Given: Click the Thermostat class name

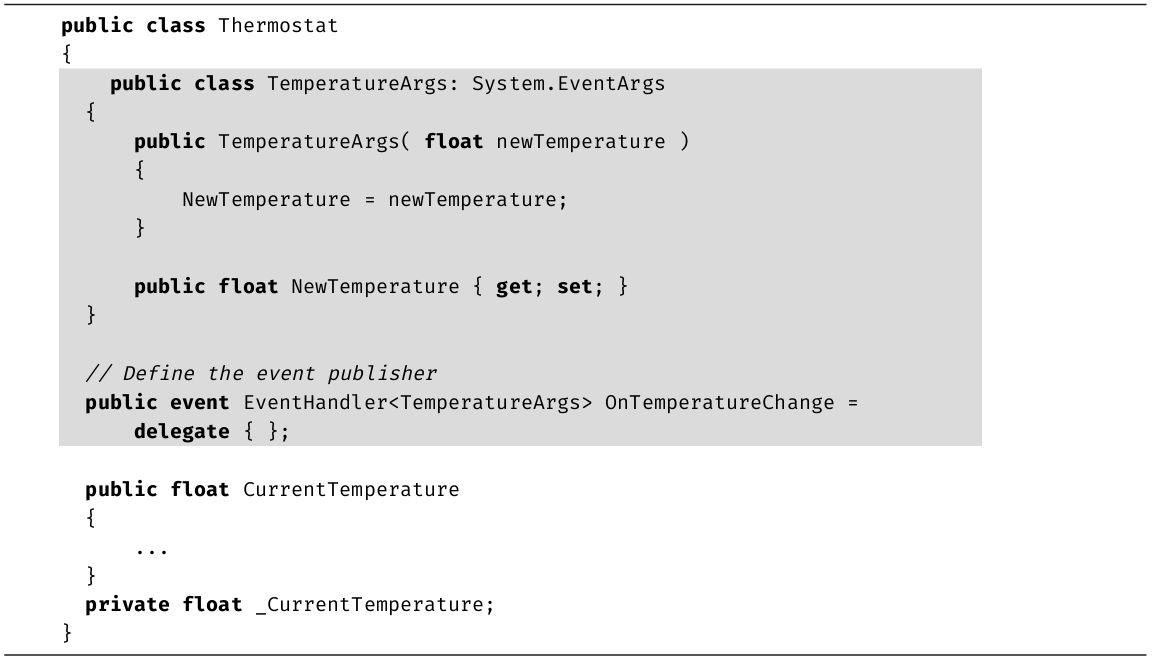Looking at the screenshot, I should point(278,26).
